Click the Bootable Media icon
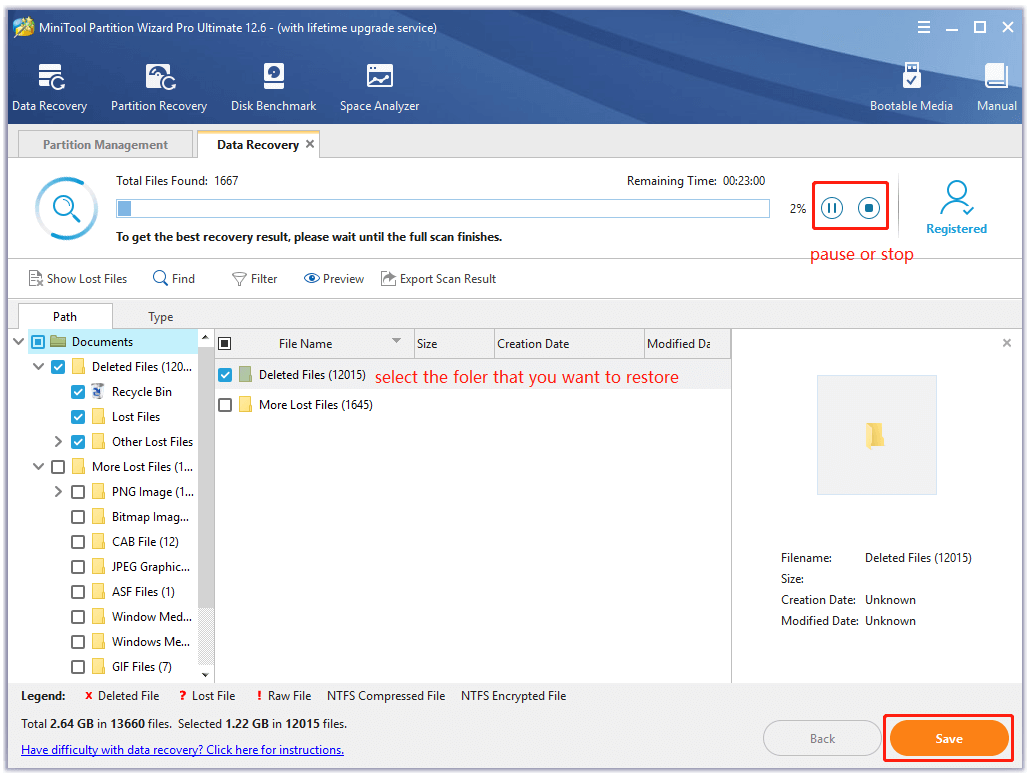The image size is (1030, 774). pyautogui.click(x=910, y=78)
